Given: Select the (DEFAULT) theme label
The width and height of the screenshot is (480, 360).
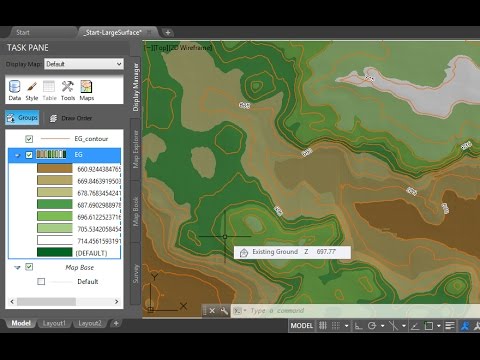Looking at the screenshot, I should coord(92,253).
